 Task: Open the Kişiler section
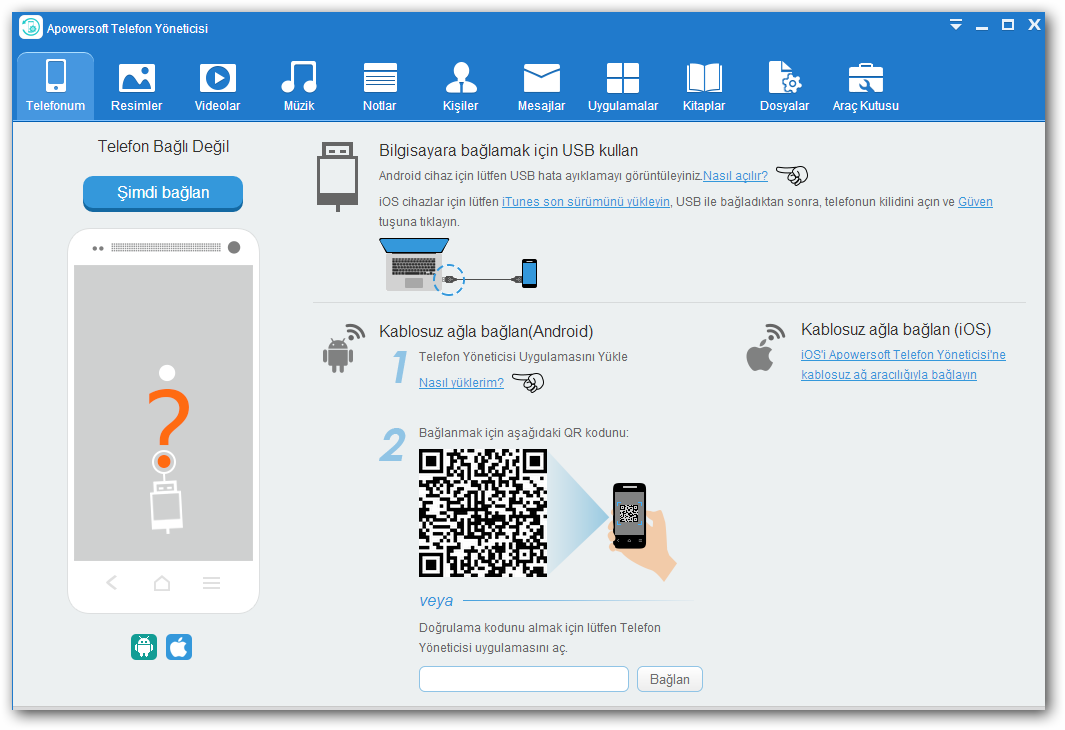click(x=461, y=86)
